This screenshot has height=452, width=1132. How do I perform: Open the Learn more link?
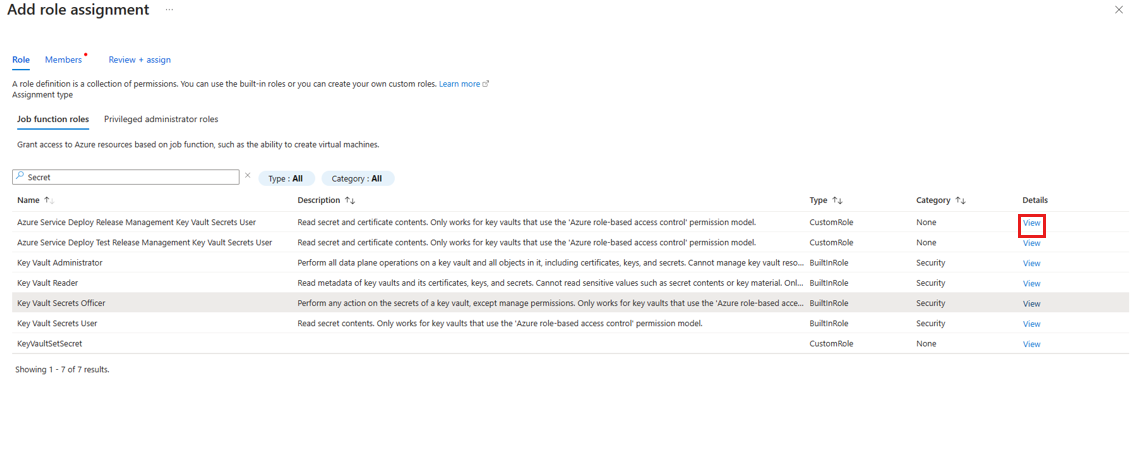460,84
